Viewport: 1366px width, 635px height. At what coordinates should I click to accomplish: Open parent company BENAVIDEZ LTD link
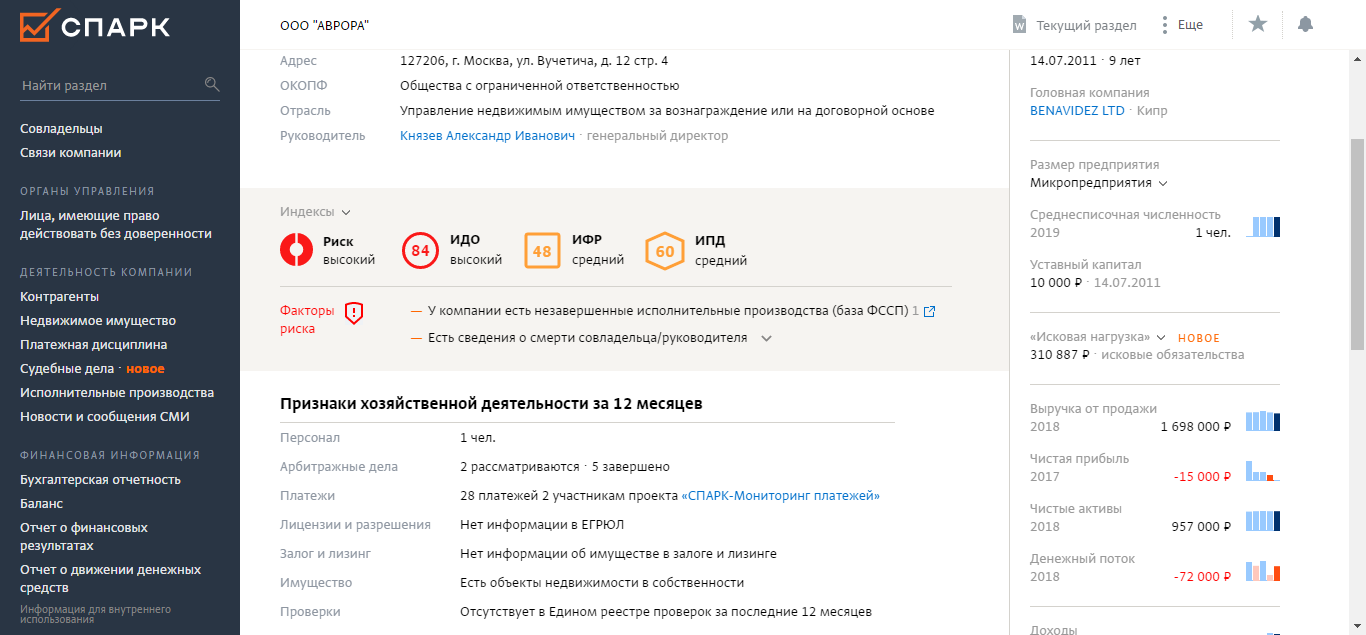point(1077,111)
